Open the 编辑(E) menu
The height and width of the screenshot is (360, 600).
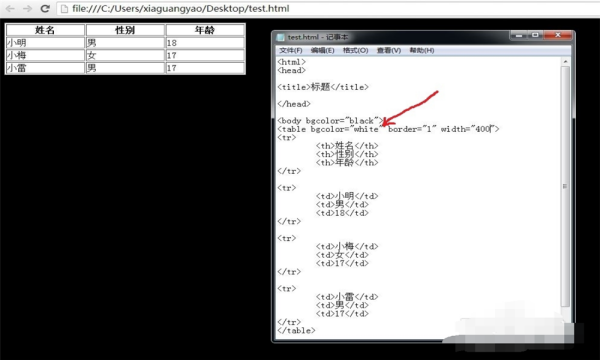click(x=323, y=50)
